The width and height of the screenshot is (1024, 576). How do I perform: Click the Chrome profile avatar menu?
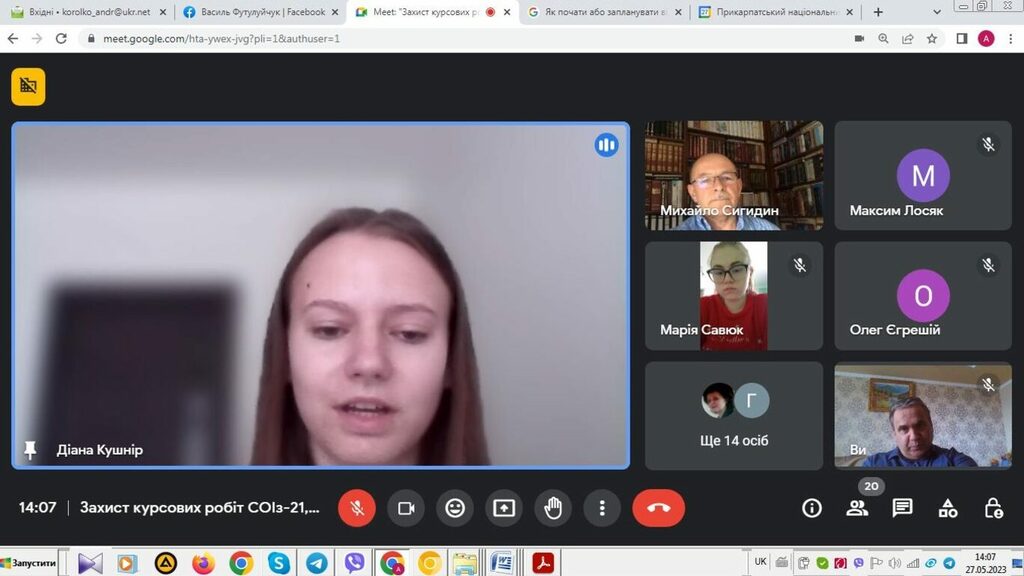986,38
